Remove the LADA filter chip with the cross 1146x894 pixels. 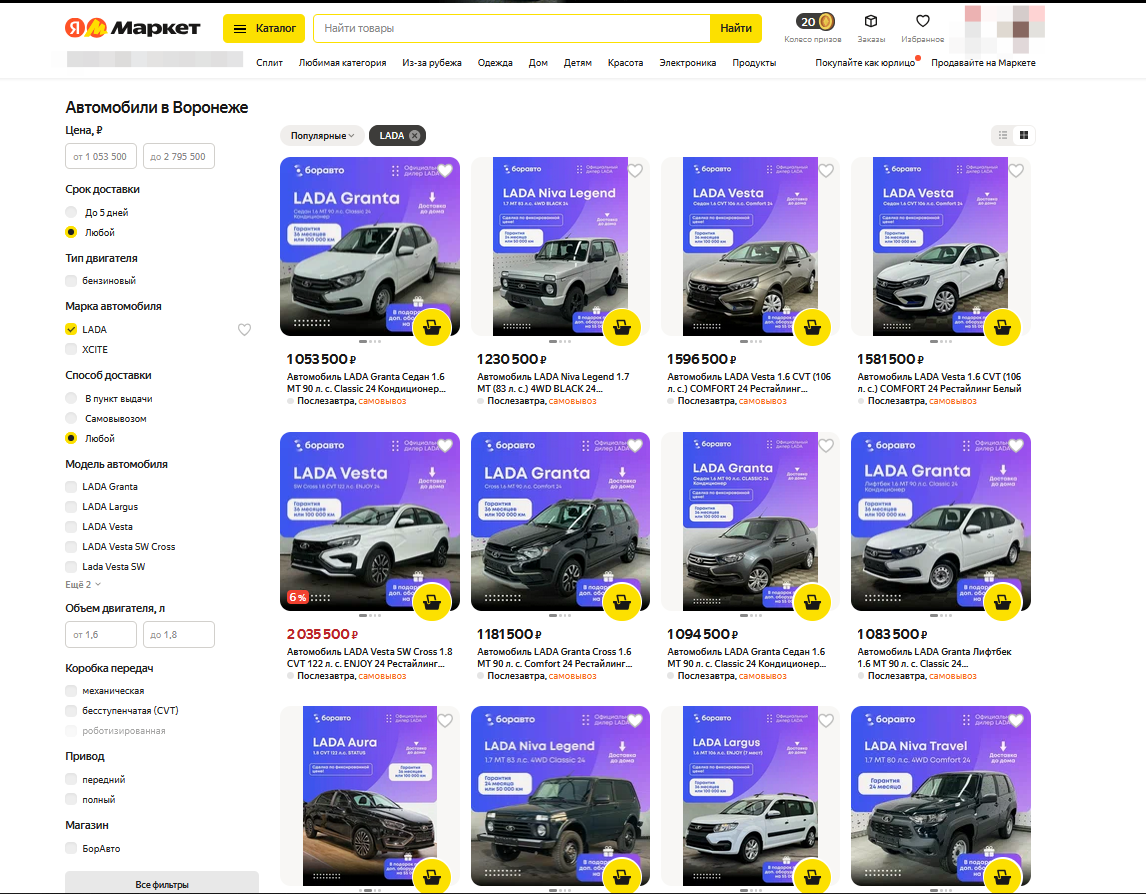(414, 135)
